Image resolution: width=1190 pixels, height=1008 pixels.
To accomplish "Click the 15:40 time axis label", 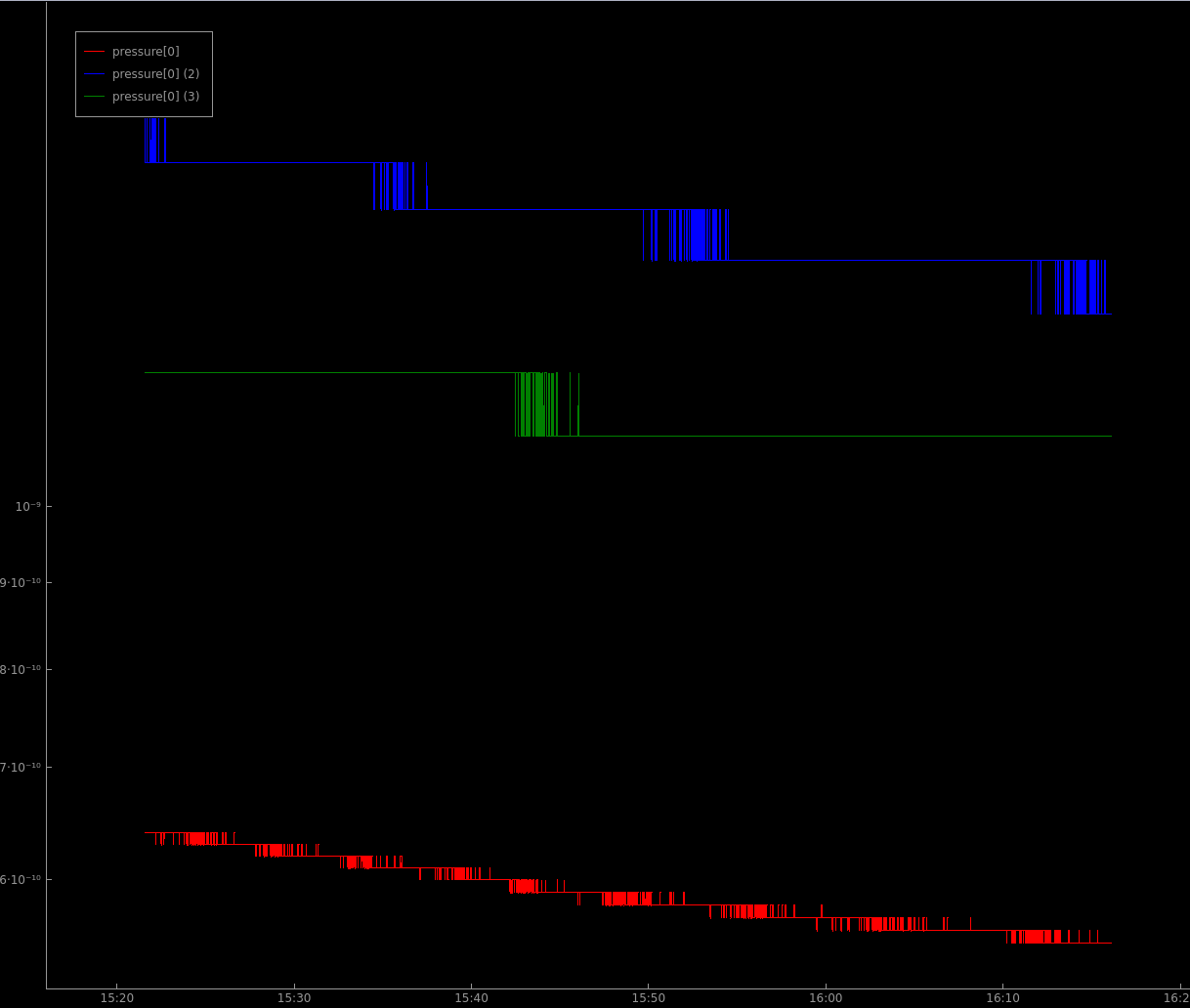I will coord(471,998).
